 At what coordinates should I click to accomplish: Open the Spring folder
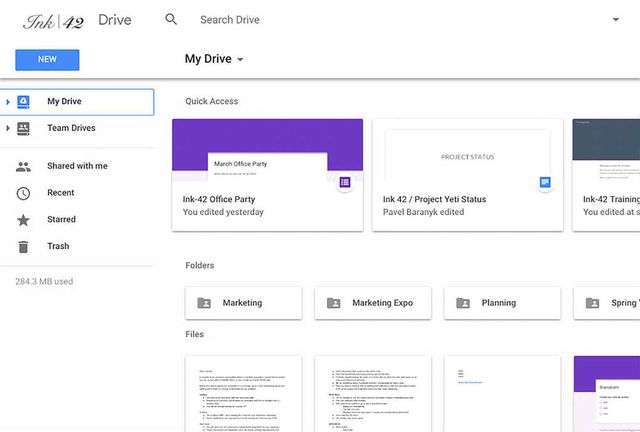click(607, 303)
